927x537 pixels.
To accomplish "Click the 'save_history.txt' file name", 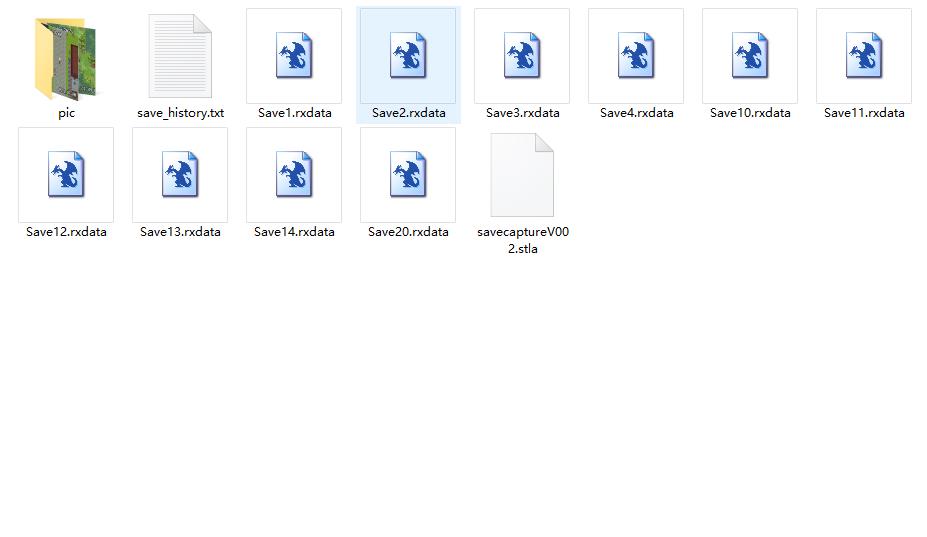I will pyautogui.click(x=180, y=113).
